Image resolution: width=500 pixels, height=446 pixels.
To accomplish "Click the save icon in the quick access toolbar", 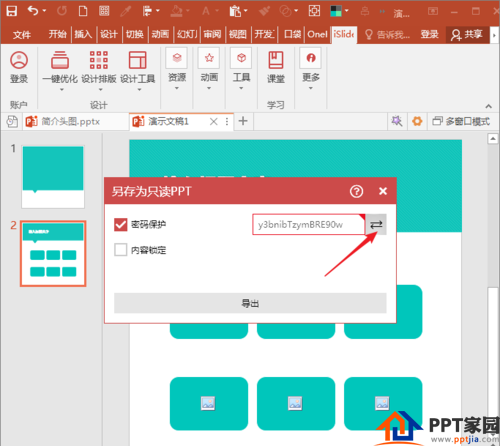I will tap(12, 11).
